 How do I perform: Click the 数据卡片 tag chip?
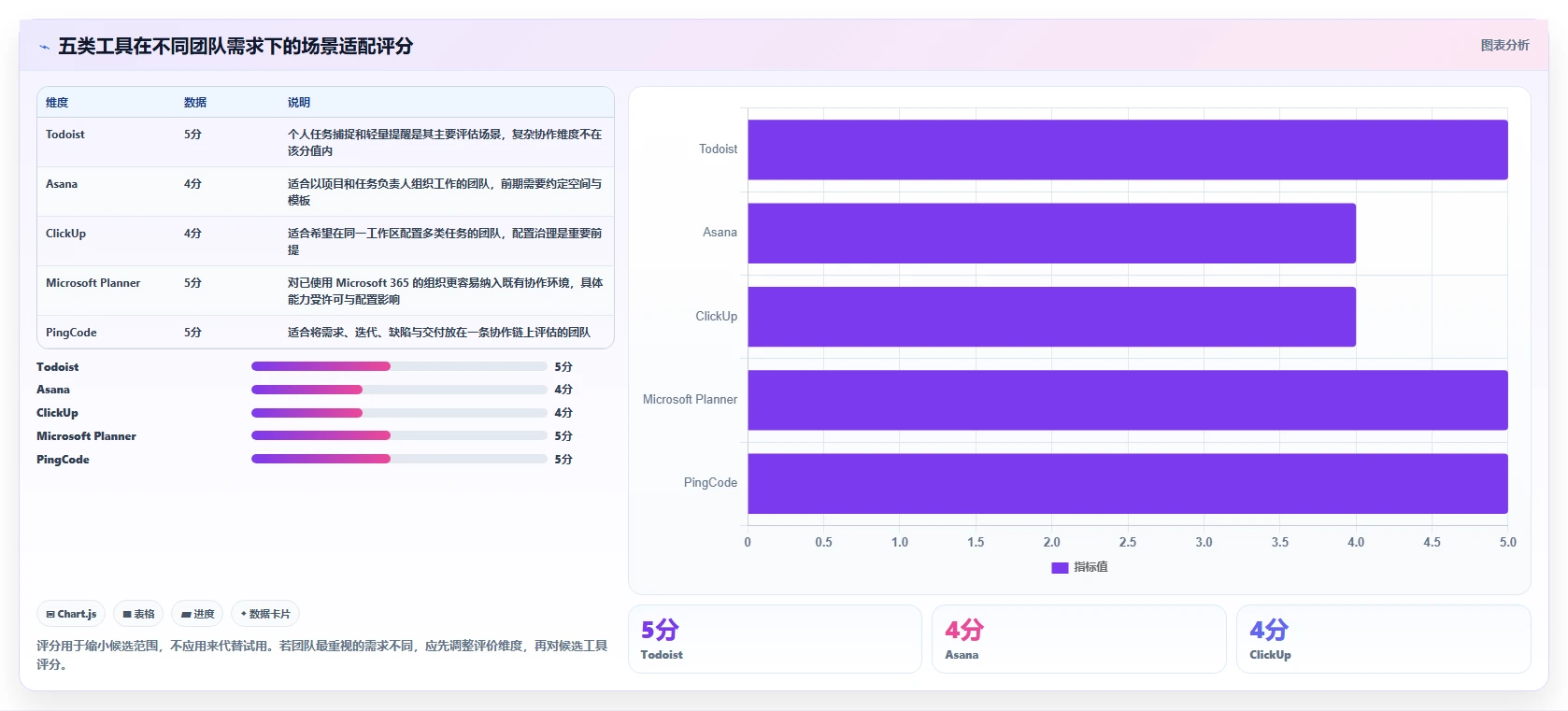click(265, 614)
